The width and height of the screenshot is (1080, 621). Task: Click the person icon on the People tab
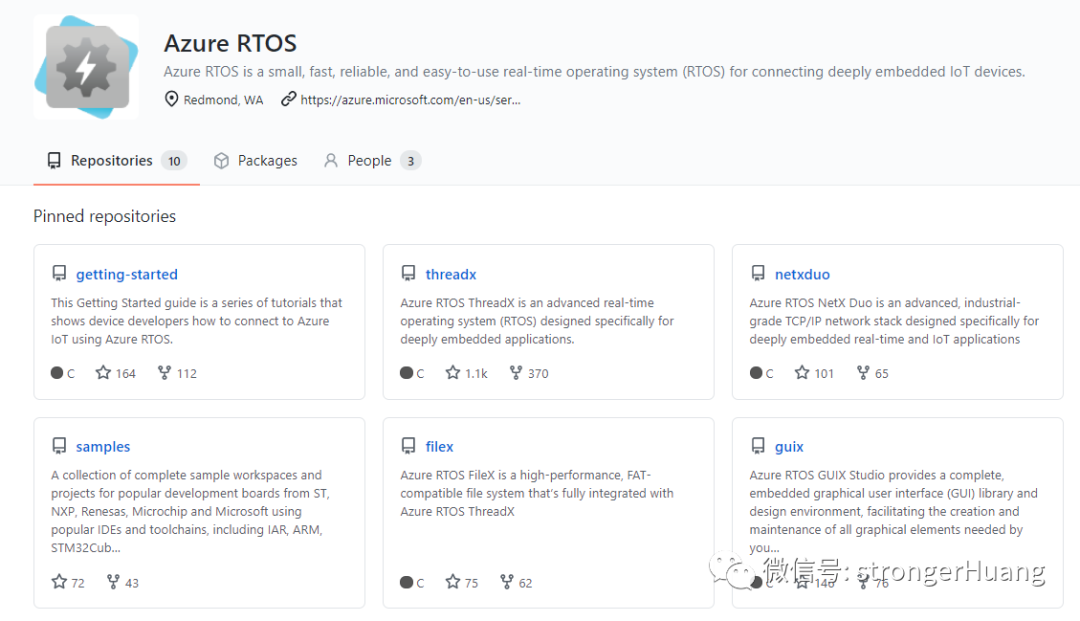coord(331,160)
